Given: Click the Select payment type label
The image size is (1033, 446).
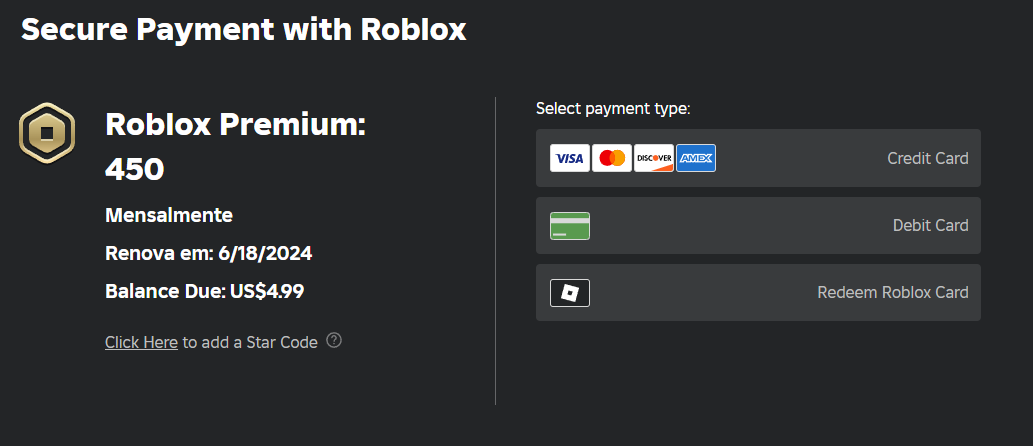Looking at the screenshot, I should 613,108.
